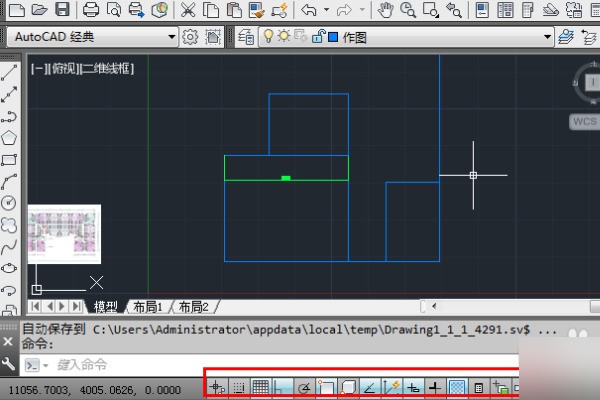Switch to the 模型 model tab
Image resolution: width=600 pixels, height=400 pixels.
[x=105, y=306]
